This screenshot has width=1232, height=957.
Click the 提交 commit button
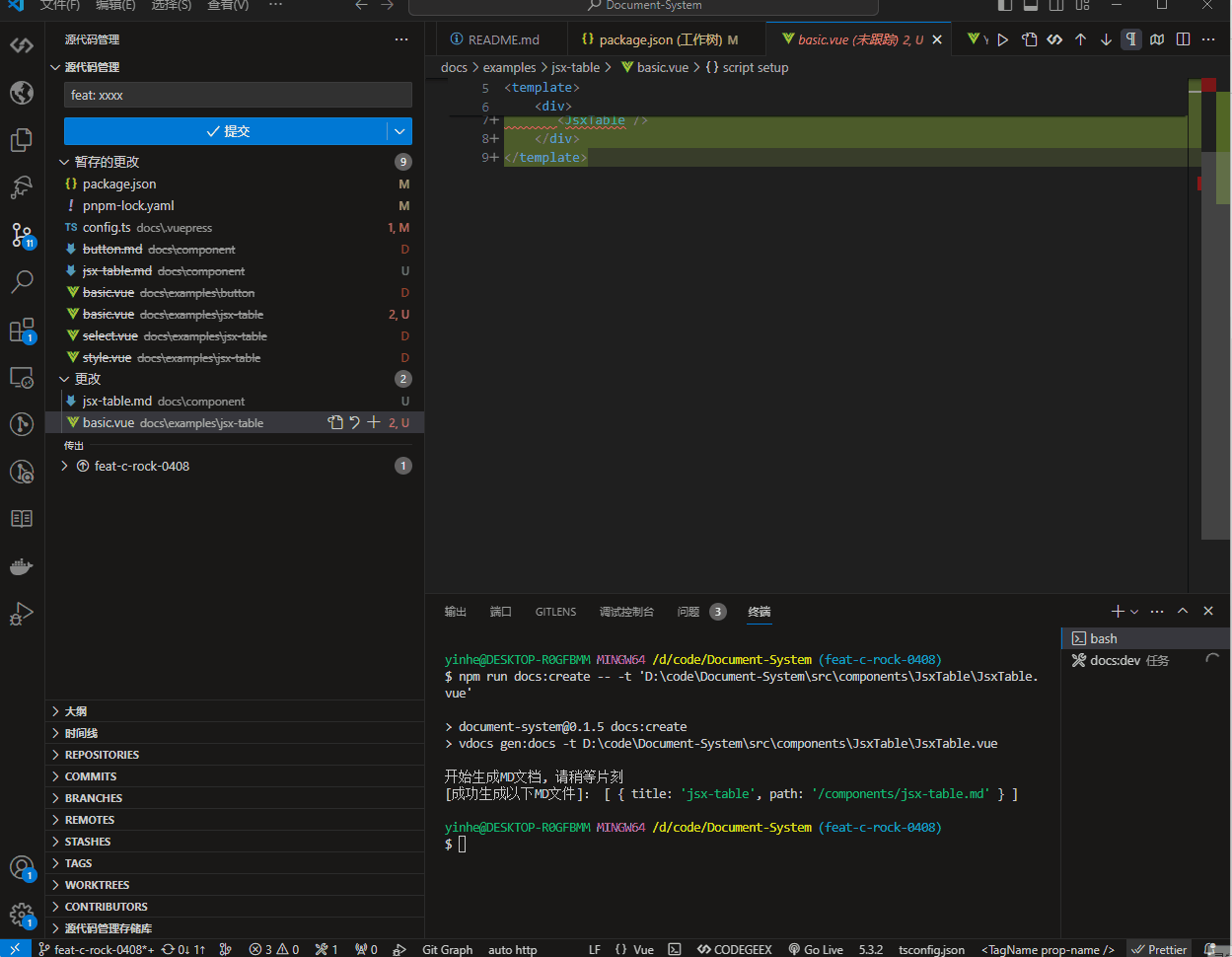[x=226, y=131]
